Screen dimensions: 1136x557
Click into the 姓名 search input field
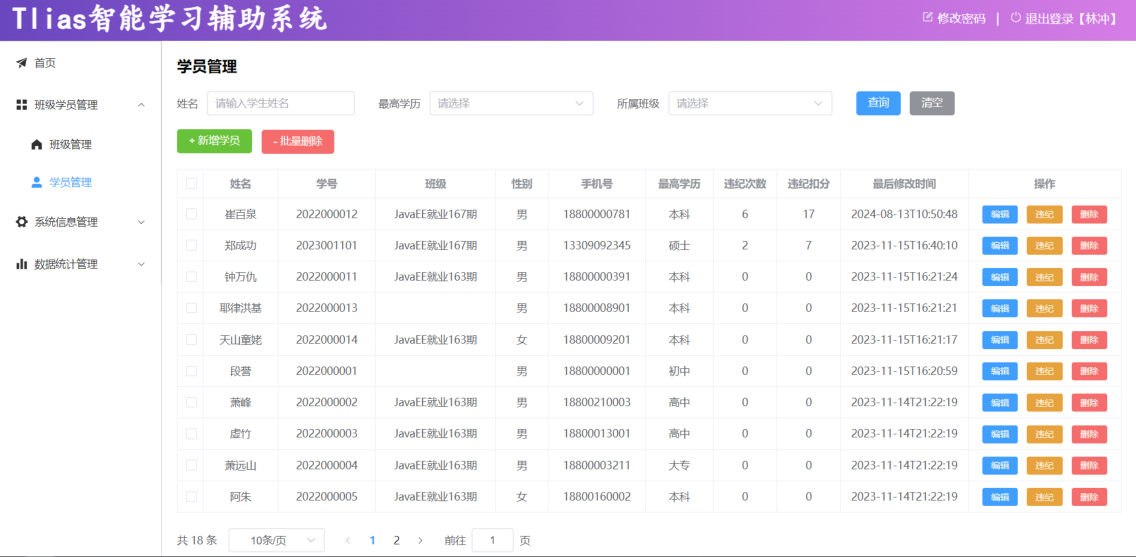pos(281,104)
